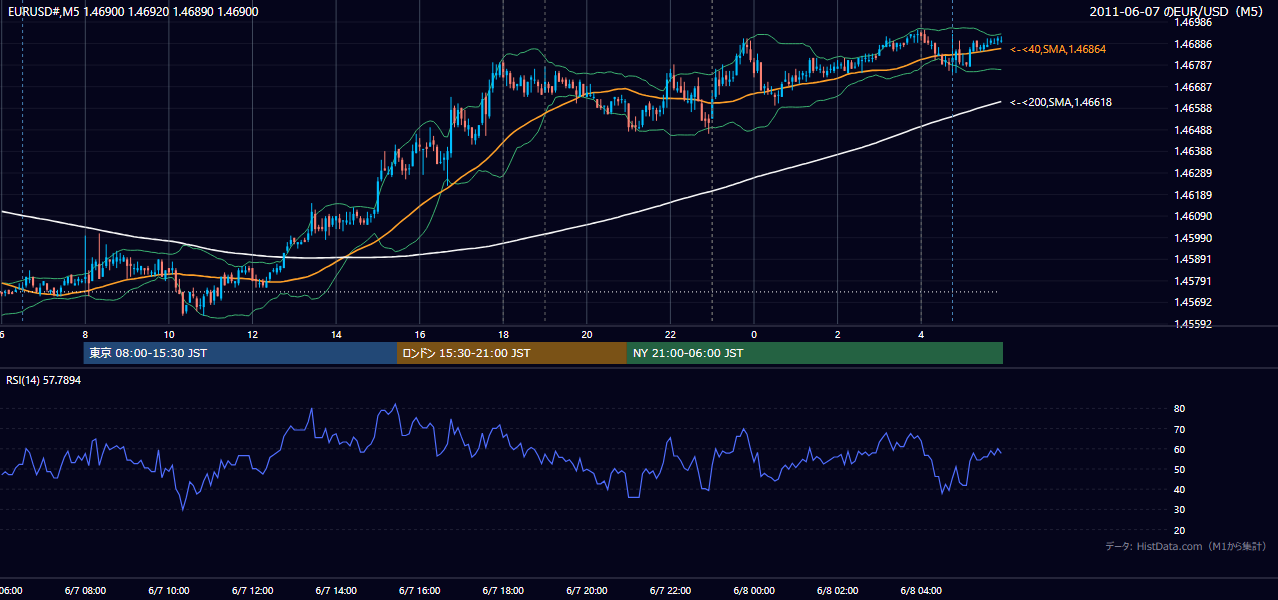Click hour label 14 under price chart
The width and height of the screenshot is (1278, 600).
tap(336, 334)
